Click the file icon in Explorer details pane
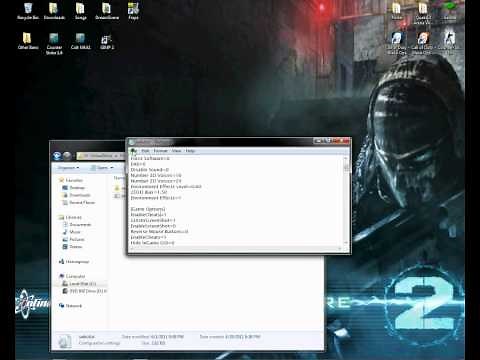 click(x=65, y=341)
